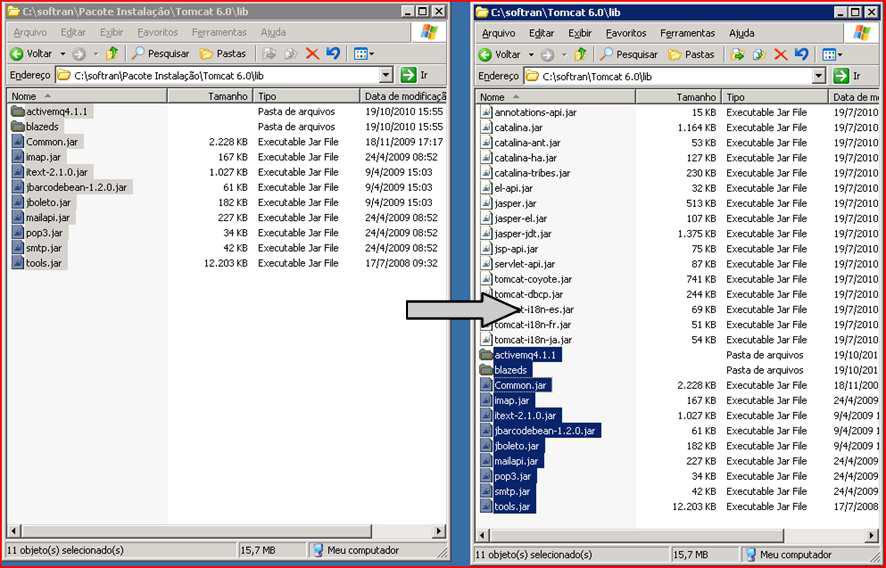
Task: Click Pastas folders button in right window
Action: (692, 55)
